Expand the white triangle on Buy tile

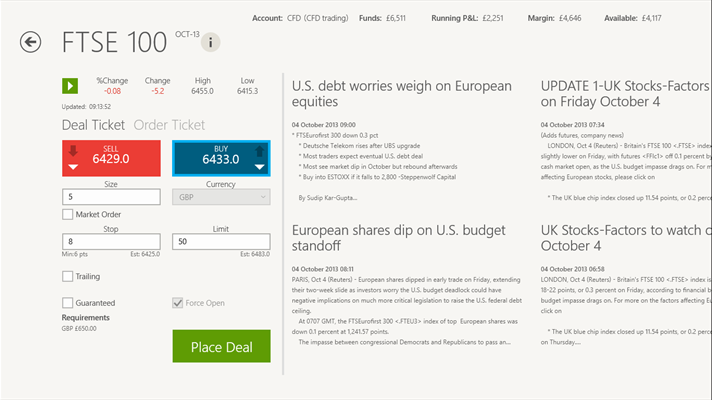[x=260, y=167]
